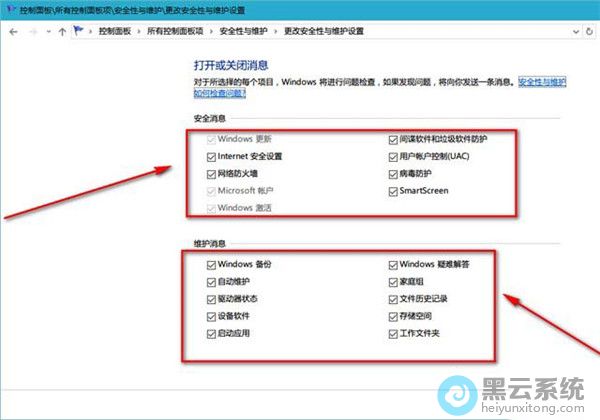Uncheck Internet 安全设置 checkbox
600x420 pixels.
coord(211,157)
